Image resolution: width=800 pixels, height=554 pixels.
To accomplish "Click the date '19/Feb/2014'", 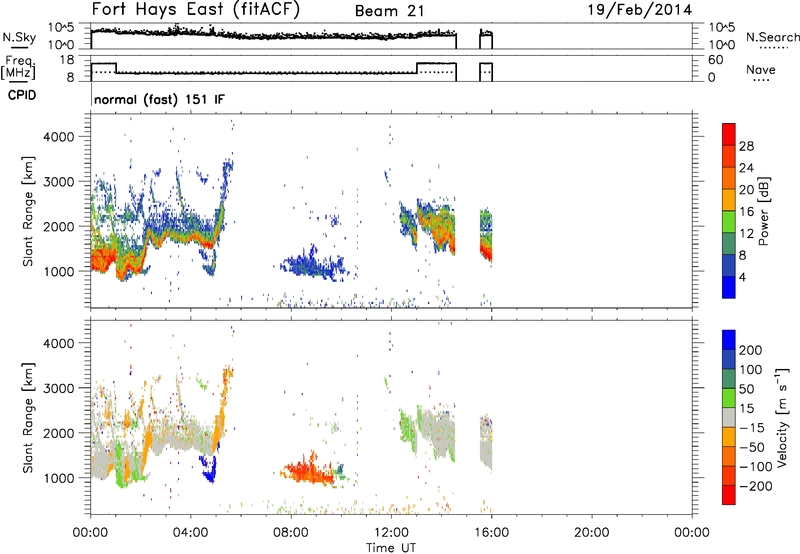I will pyautogui.click(x=640, y=10).
